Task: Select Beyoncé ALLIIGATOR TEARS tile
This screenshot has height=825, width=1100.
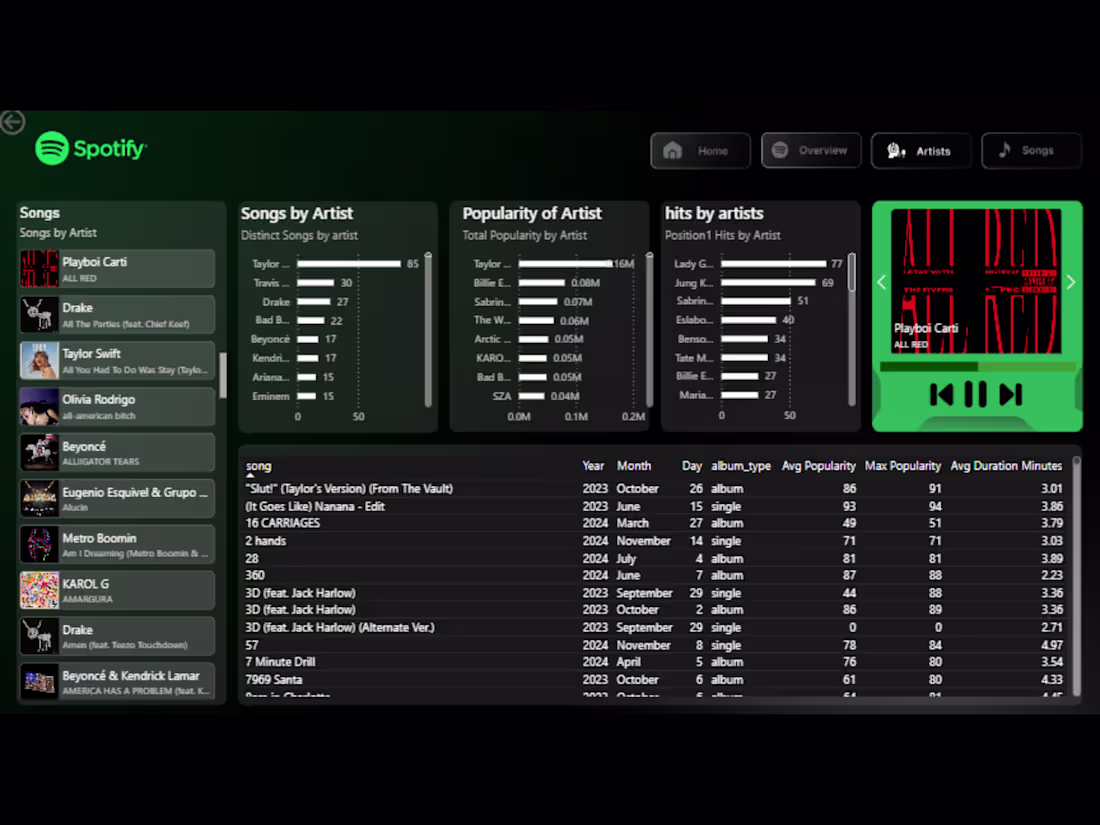Action: pyautogui.click(x=116, y=452)
